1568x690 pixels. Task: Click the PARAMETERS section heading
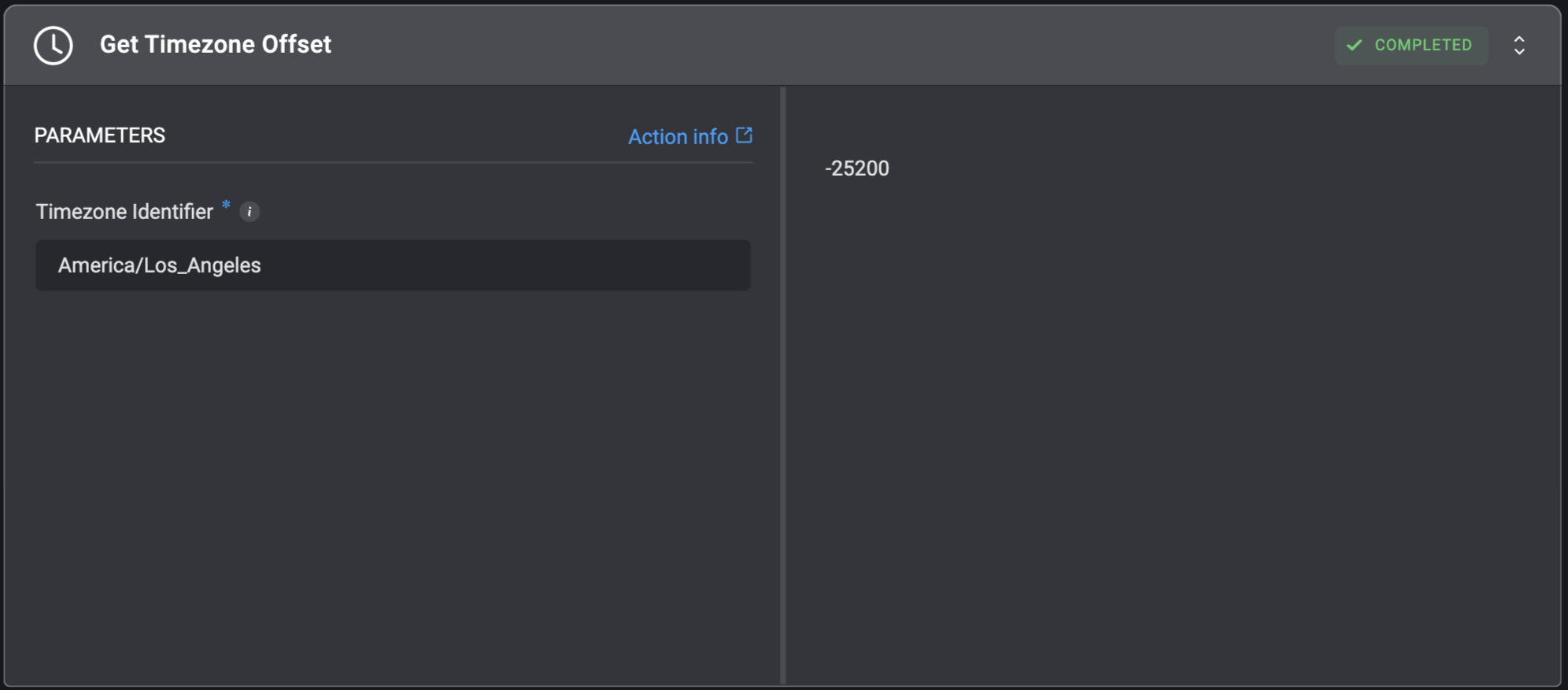tap(100, 135)
